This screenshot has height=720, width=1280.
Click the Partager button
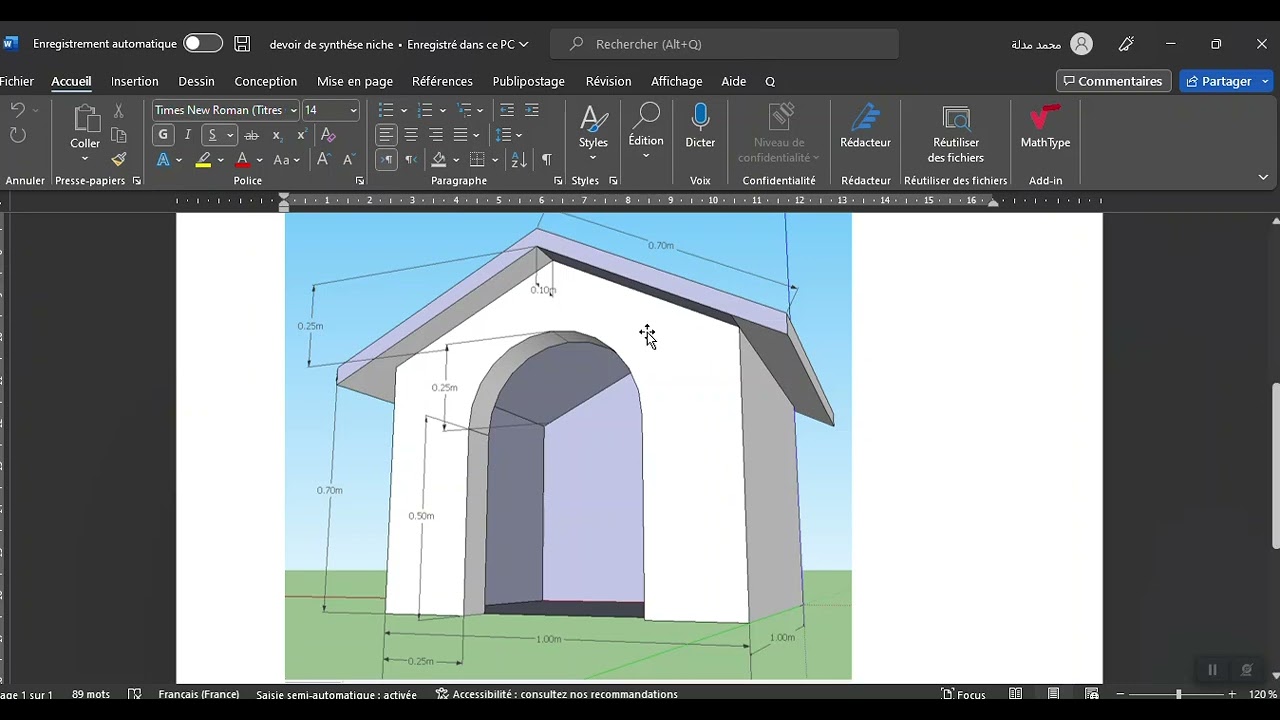pyautogui.click(x=1218, y=81)
